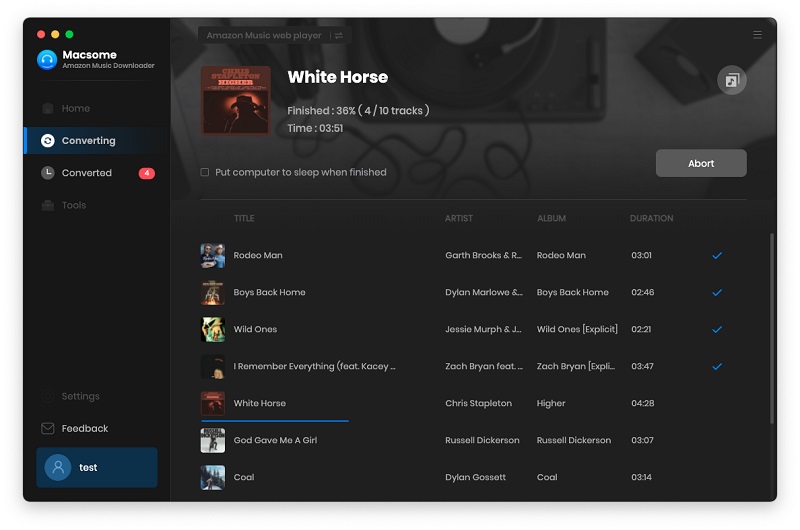Click the God Gave Me A Girl thumbnail
Image resolution: width=800 pixels, height=530 pixels.
213,440
